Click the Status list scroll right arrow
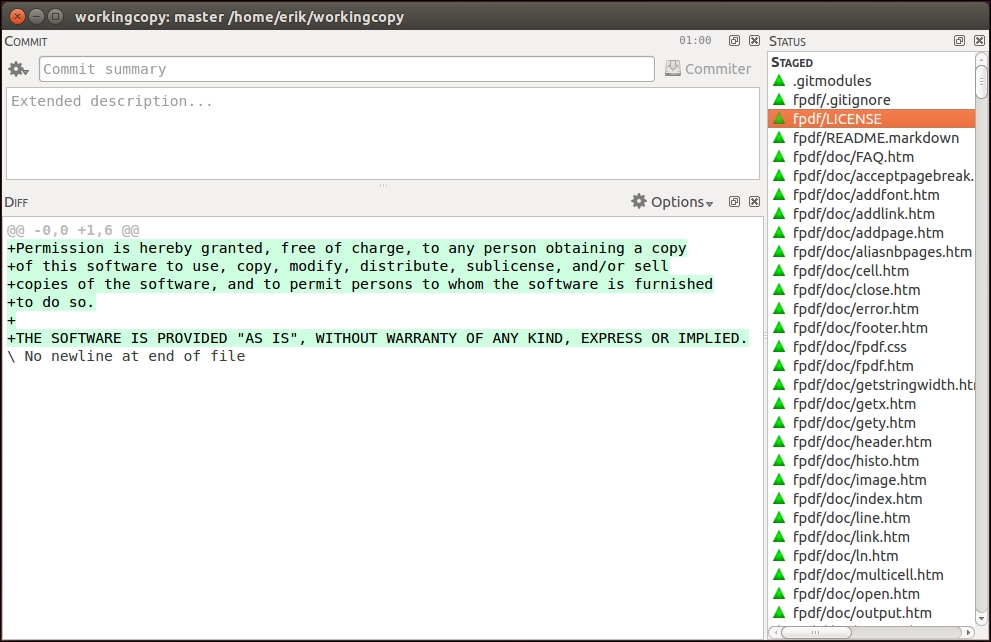 click(x=968, y=632)
